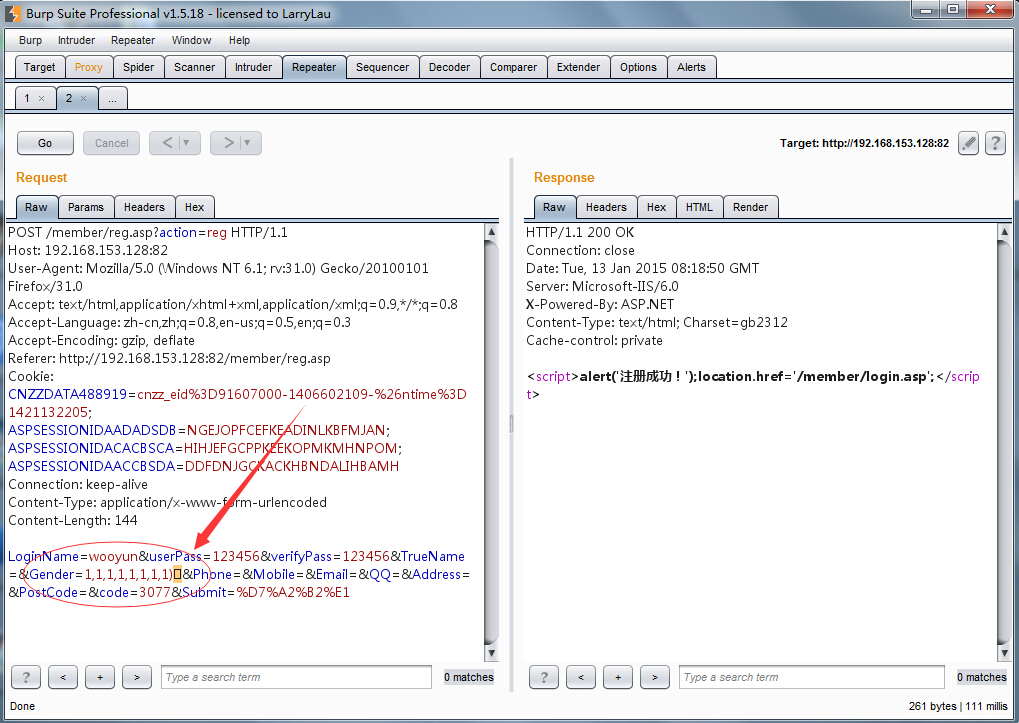Image resolution: width=1019 pixels, height=723 pixels.
Task: Open the Repeater menu in the menu bar
Action: coord(133,40)
